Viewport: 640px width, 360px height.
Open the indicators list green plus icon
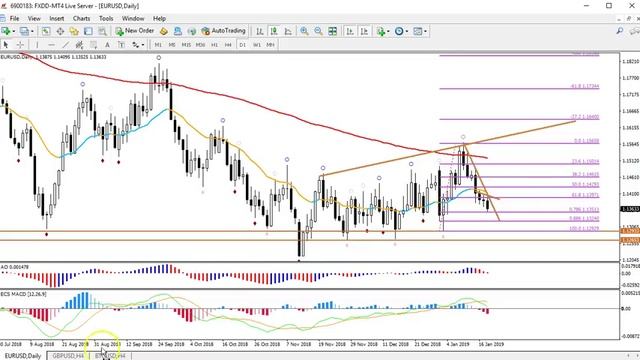381,31
